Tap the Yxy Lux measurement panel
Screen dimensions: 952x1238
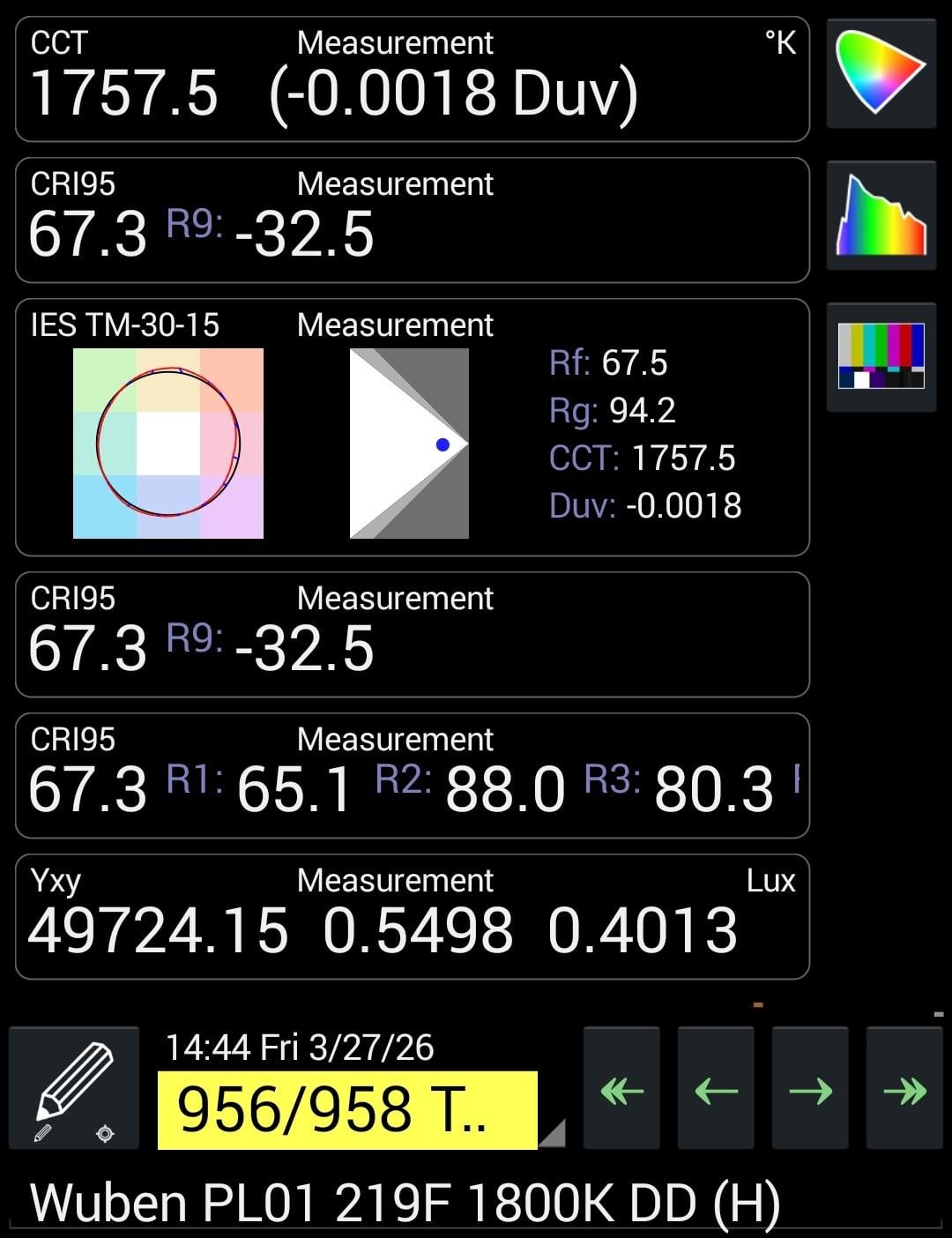click(412, 916)
